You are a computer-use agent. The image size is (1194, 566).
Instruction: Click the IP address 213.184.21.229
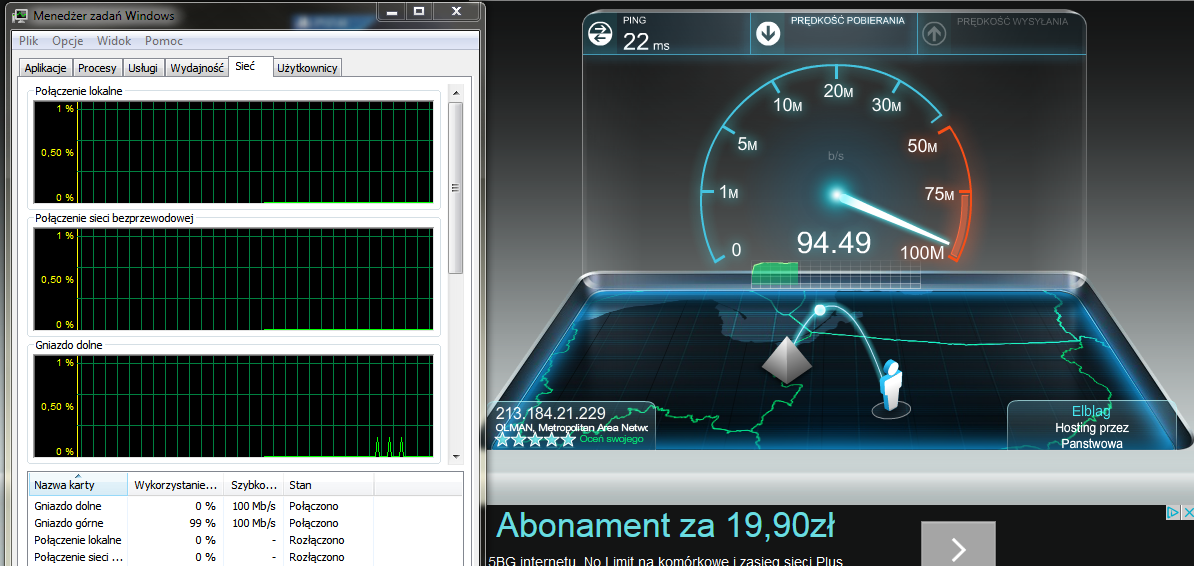point(551,414)
